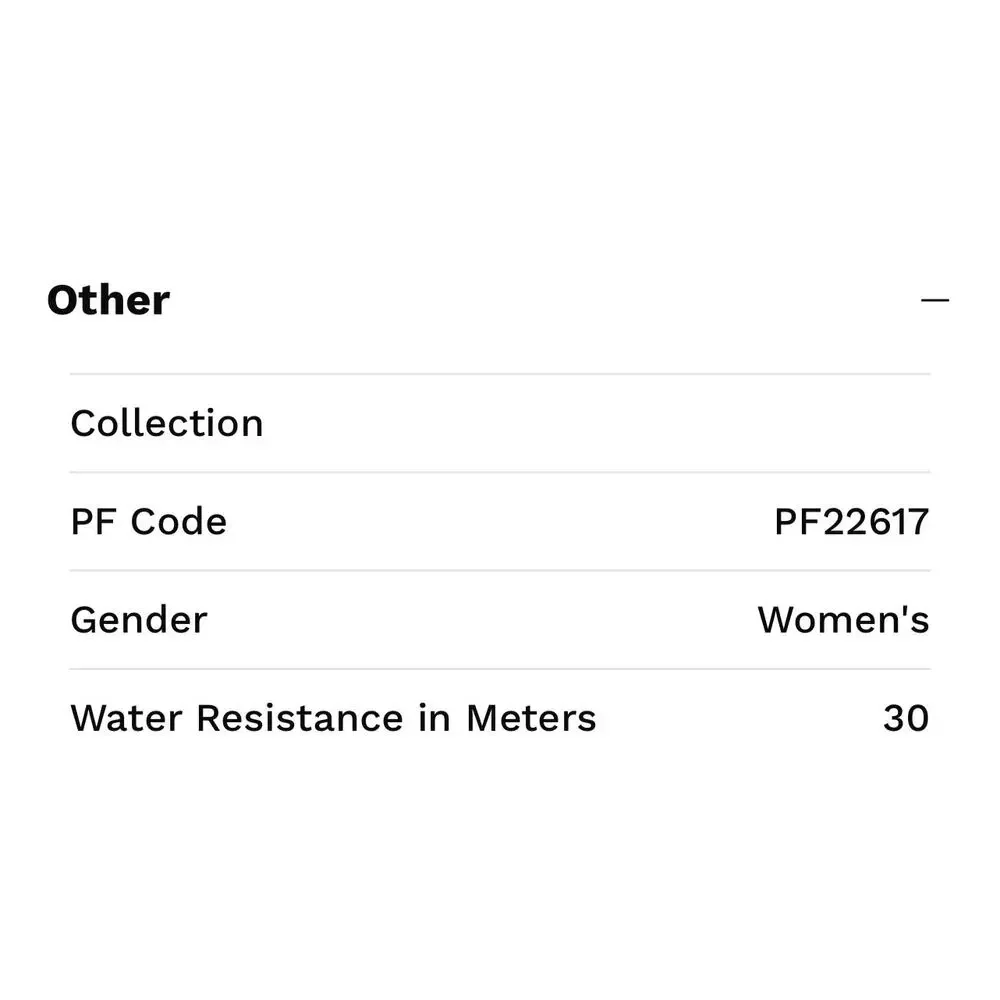The width and height of the screenshot is (1000, 1000).
Task: Click the word Meters in last row
Action: click(x=531, y=718)
